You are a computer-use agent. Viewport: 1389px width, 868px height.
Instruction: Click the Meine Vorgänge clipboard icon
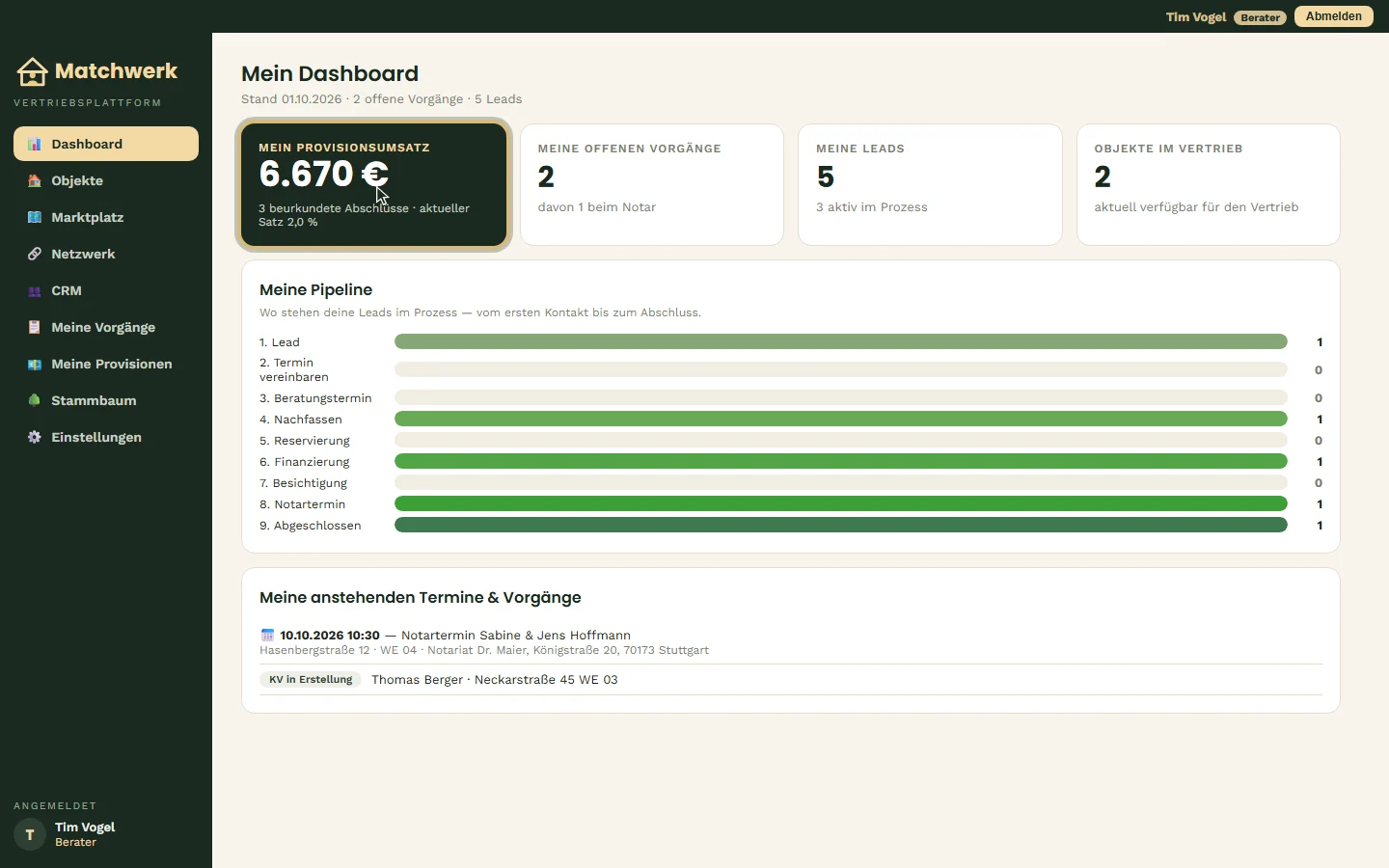coord(35,327)
